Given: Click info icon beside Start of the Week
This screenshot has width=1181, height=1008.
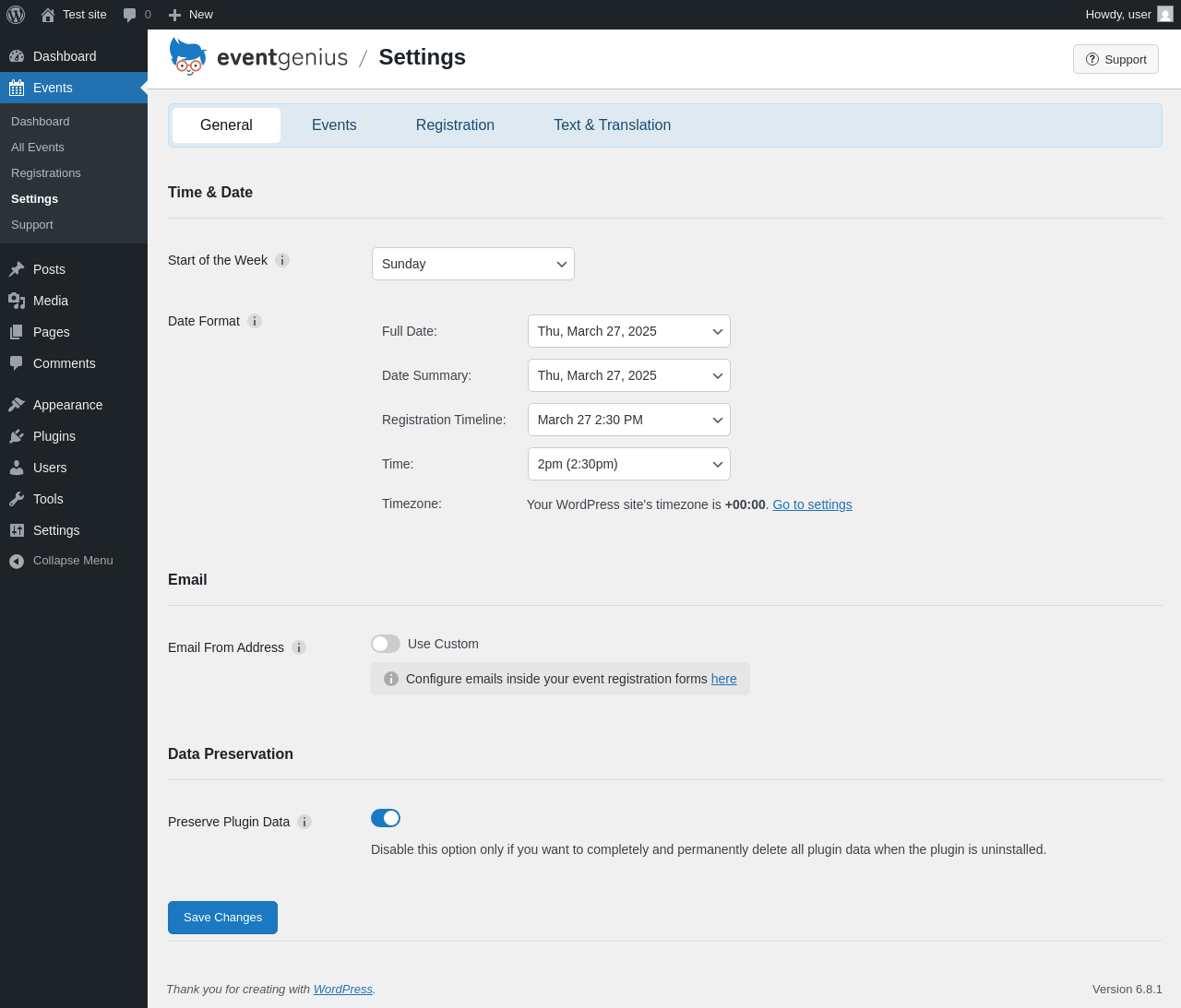Looking at the screenshot, I should click(282, 260).
